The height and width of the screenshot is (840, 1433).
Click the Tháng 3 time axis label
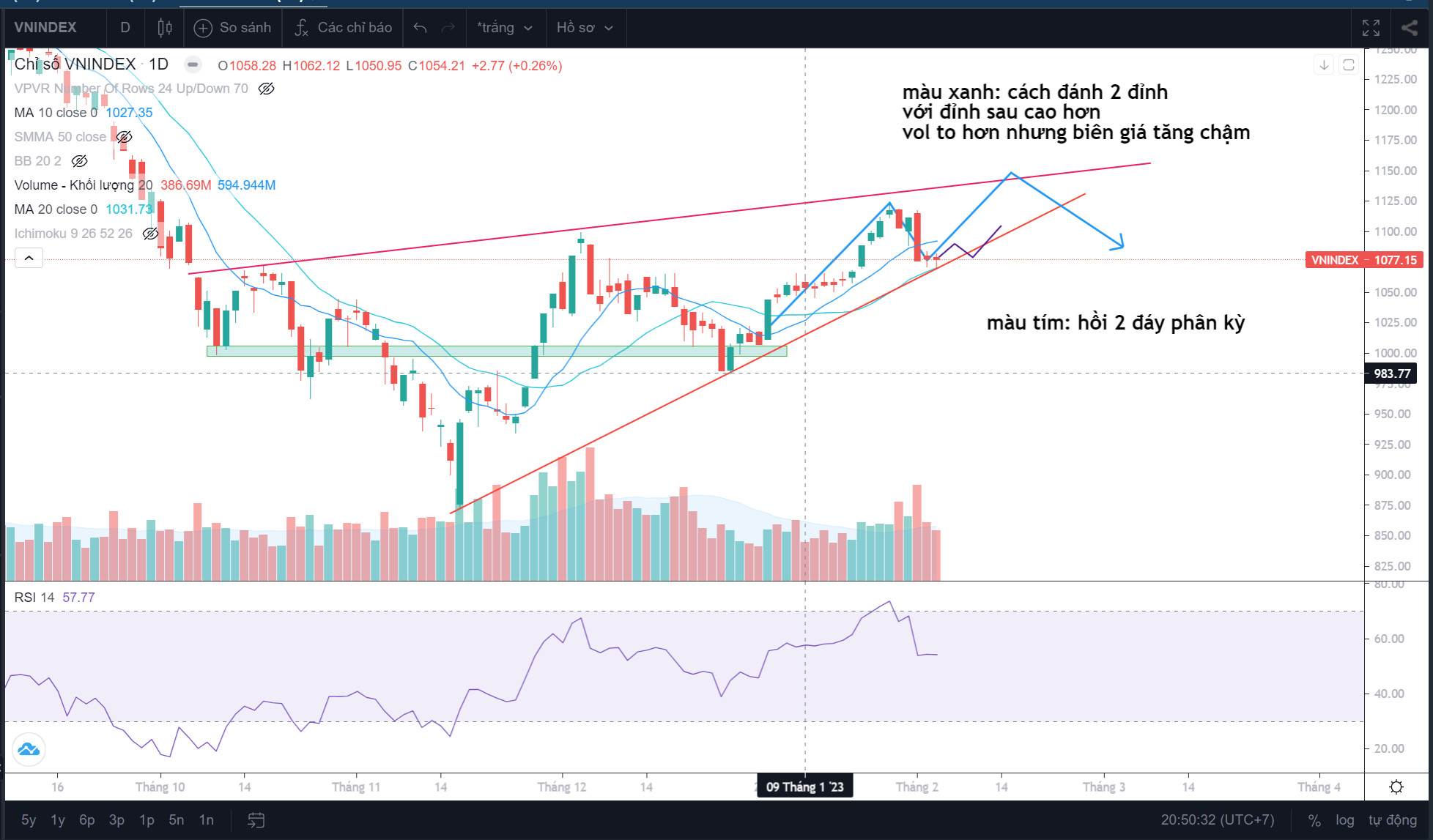click(x=1104, y=787)
